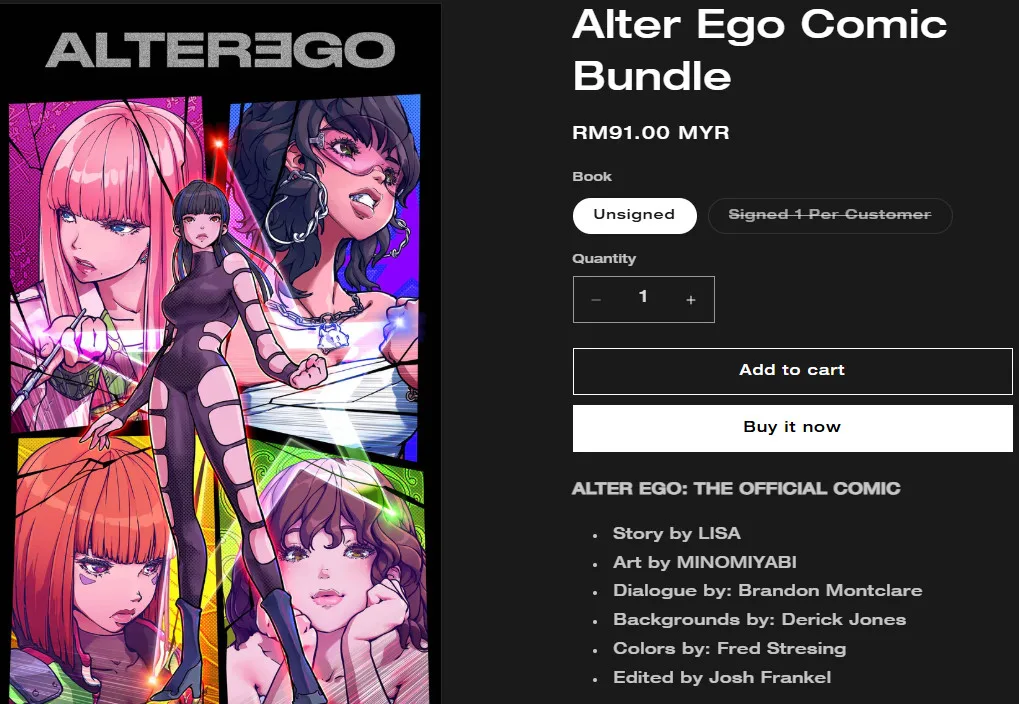Click the ALTER EGO: THE OFFICIAL COMIC heading
This screenshot has width=1019, height=704.
click(736, 488)
